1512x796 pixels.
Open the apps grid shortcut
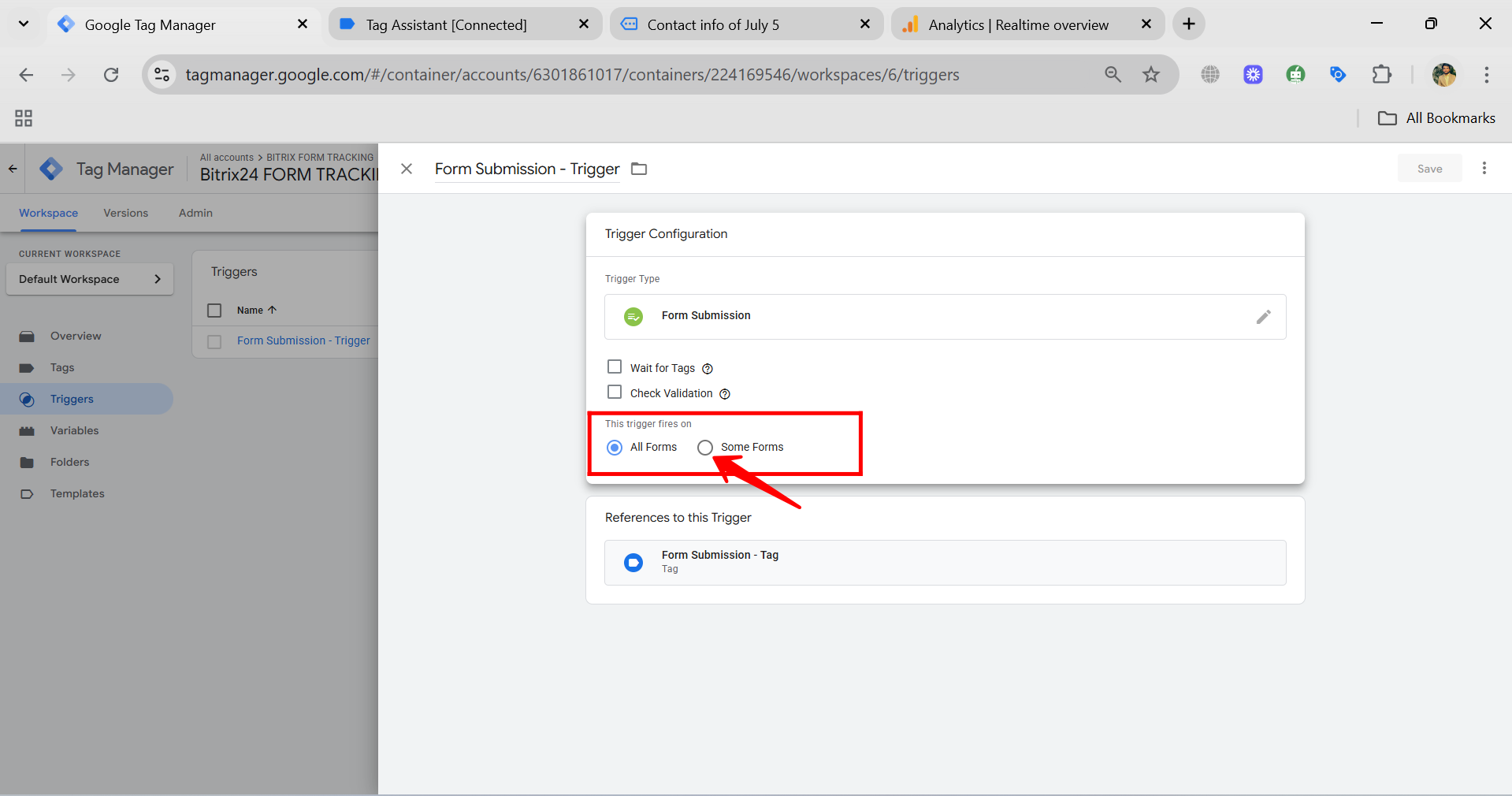click(x=24, y=118)
